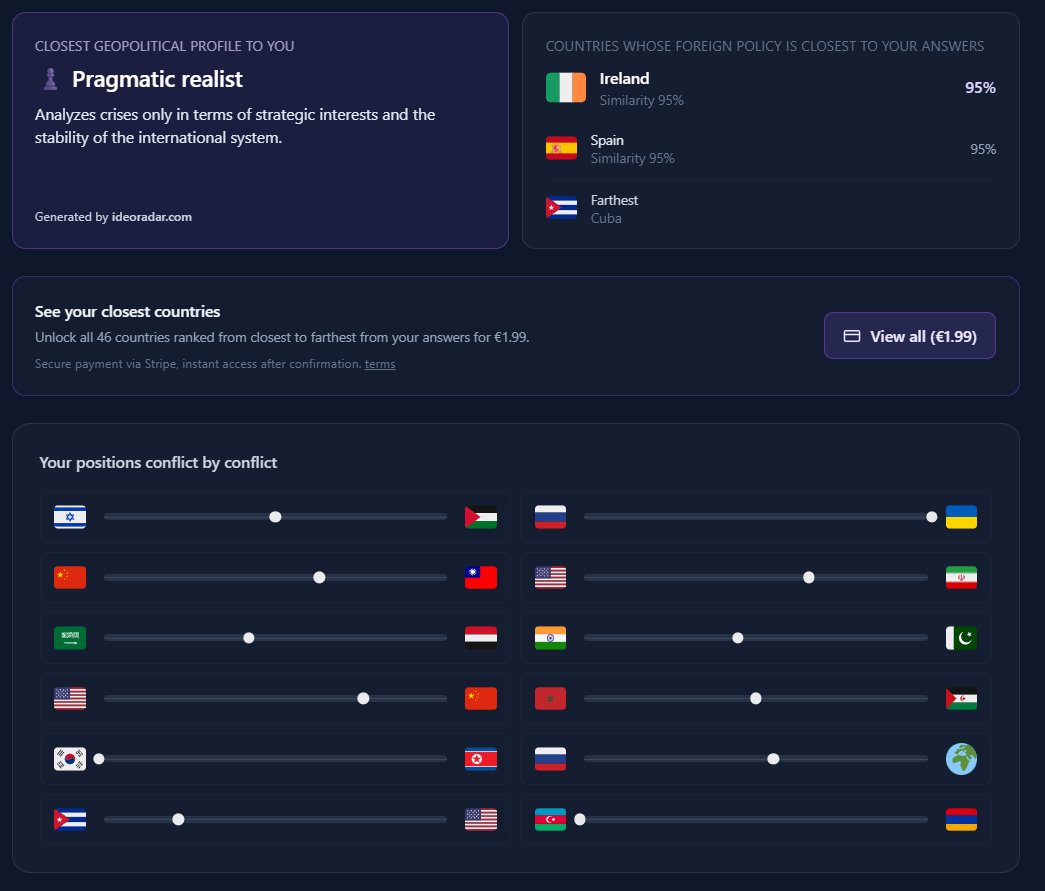The image size is (1045, 891).
Task: Click the Palestine flag icon
Action: click(x=481, y=517)
